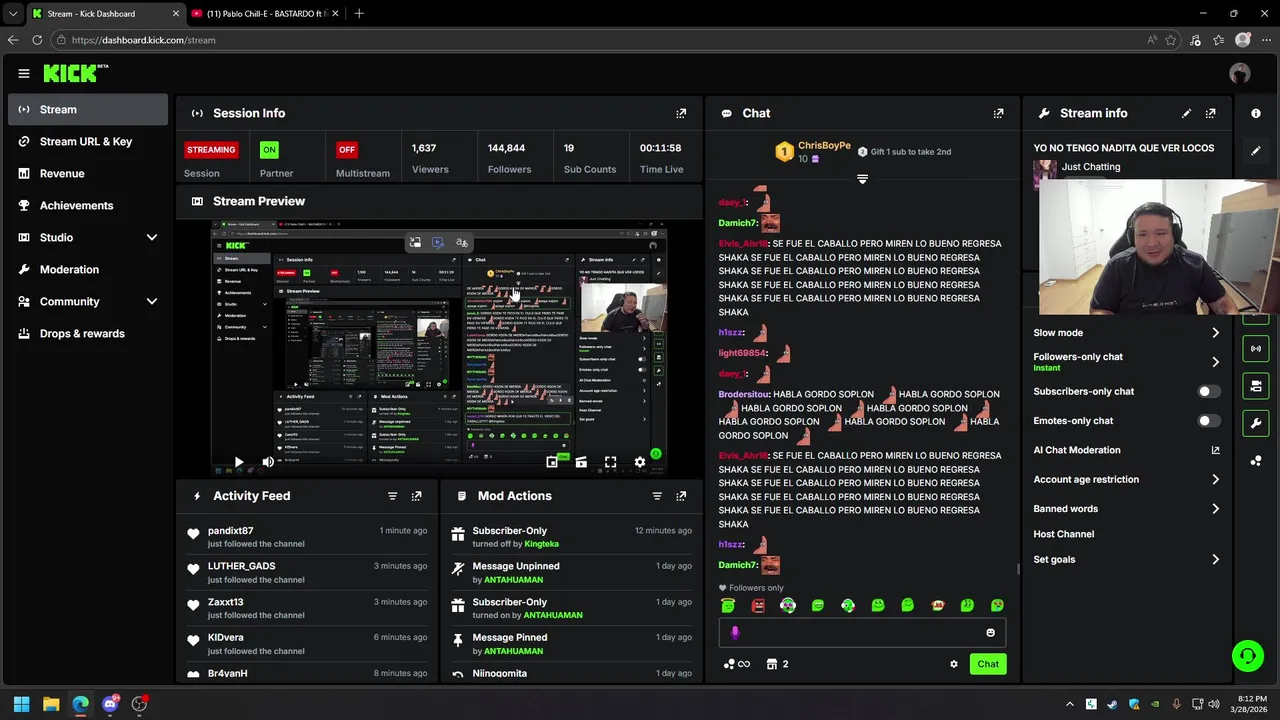Pop out the Activity Feed panel
This screenshot has height=720, width=1280.
click(416, 496)
